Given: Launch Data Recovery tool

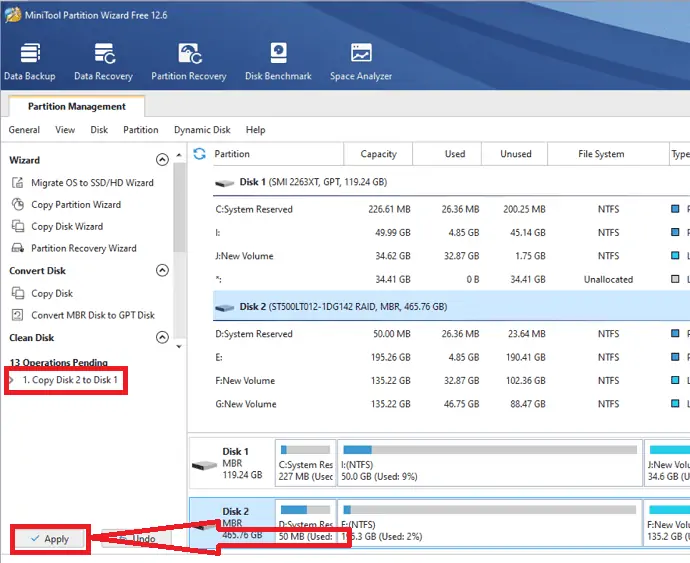Looking at the screenshot, I should click(x=103, y=62).
